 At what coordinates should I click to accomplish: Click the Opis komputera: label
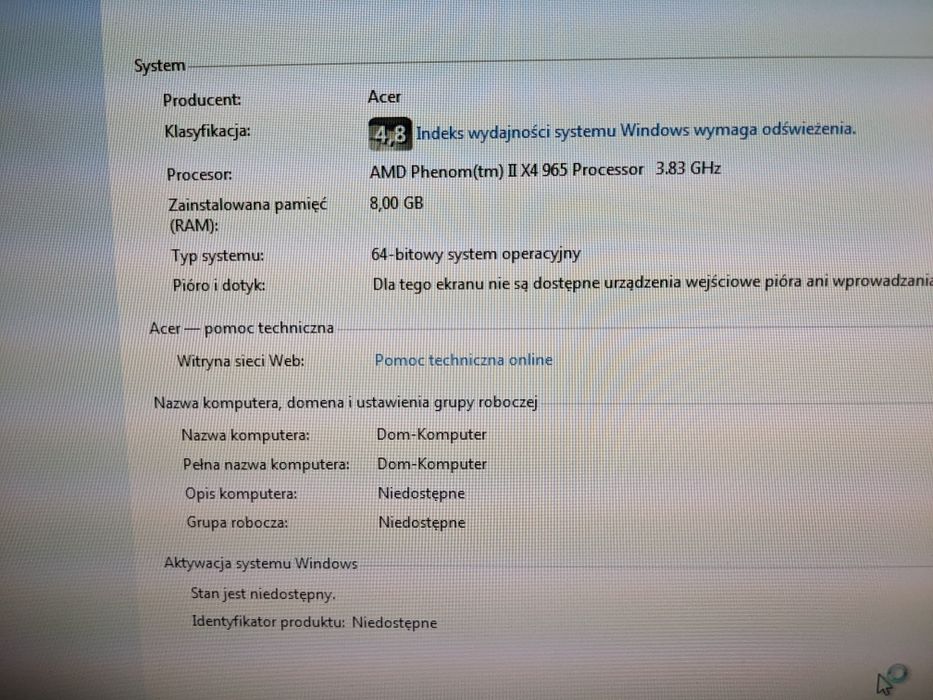[x=241, y=493]
